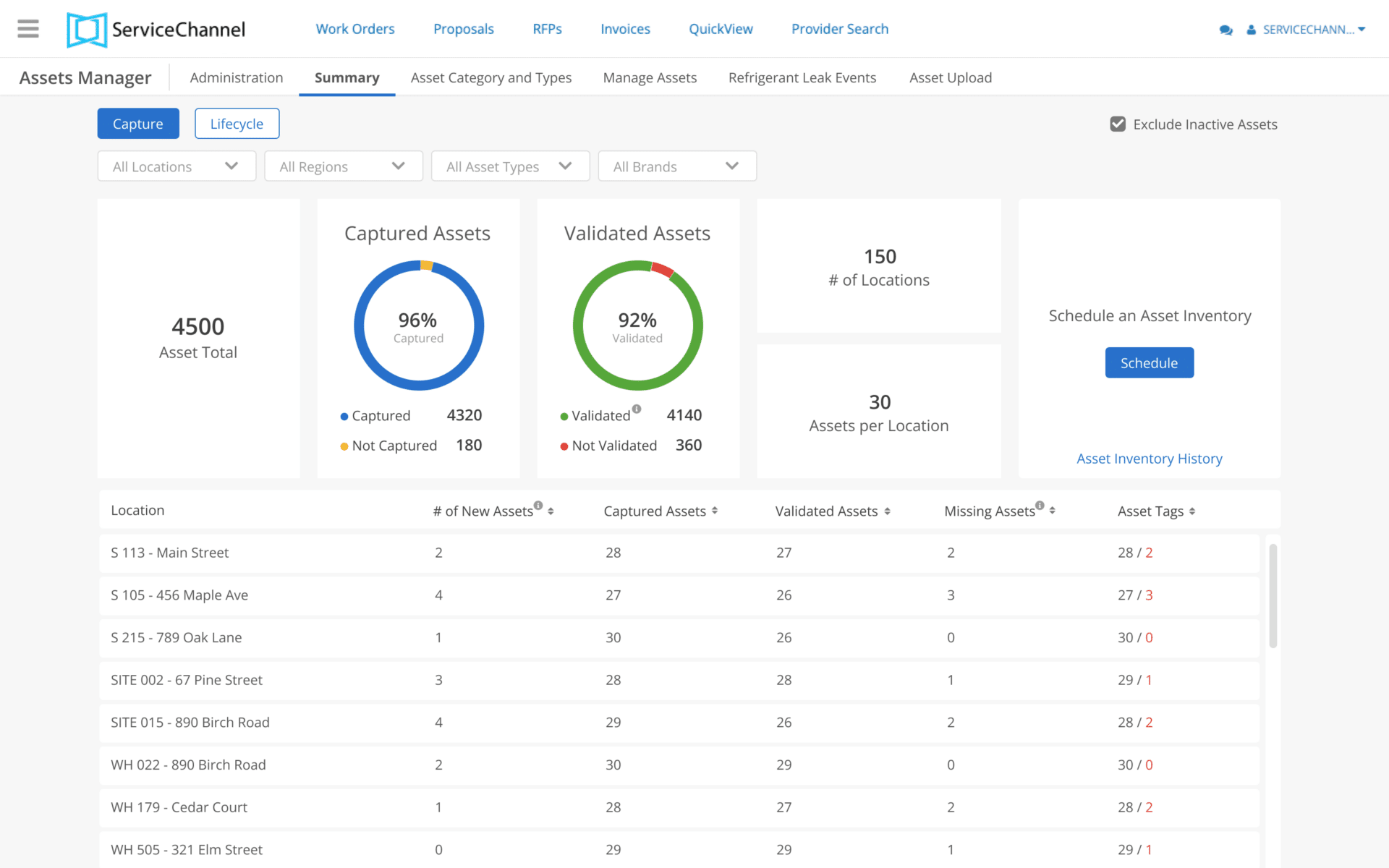This screenshot has width=1389, height=868.
Task: Select the Capture view toggle
Action: pos(137,124)
